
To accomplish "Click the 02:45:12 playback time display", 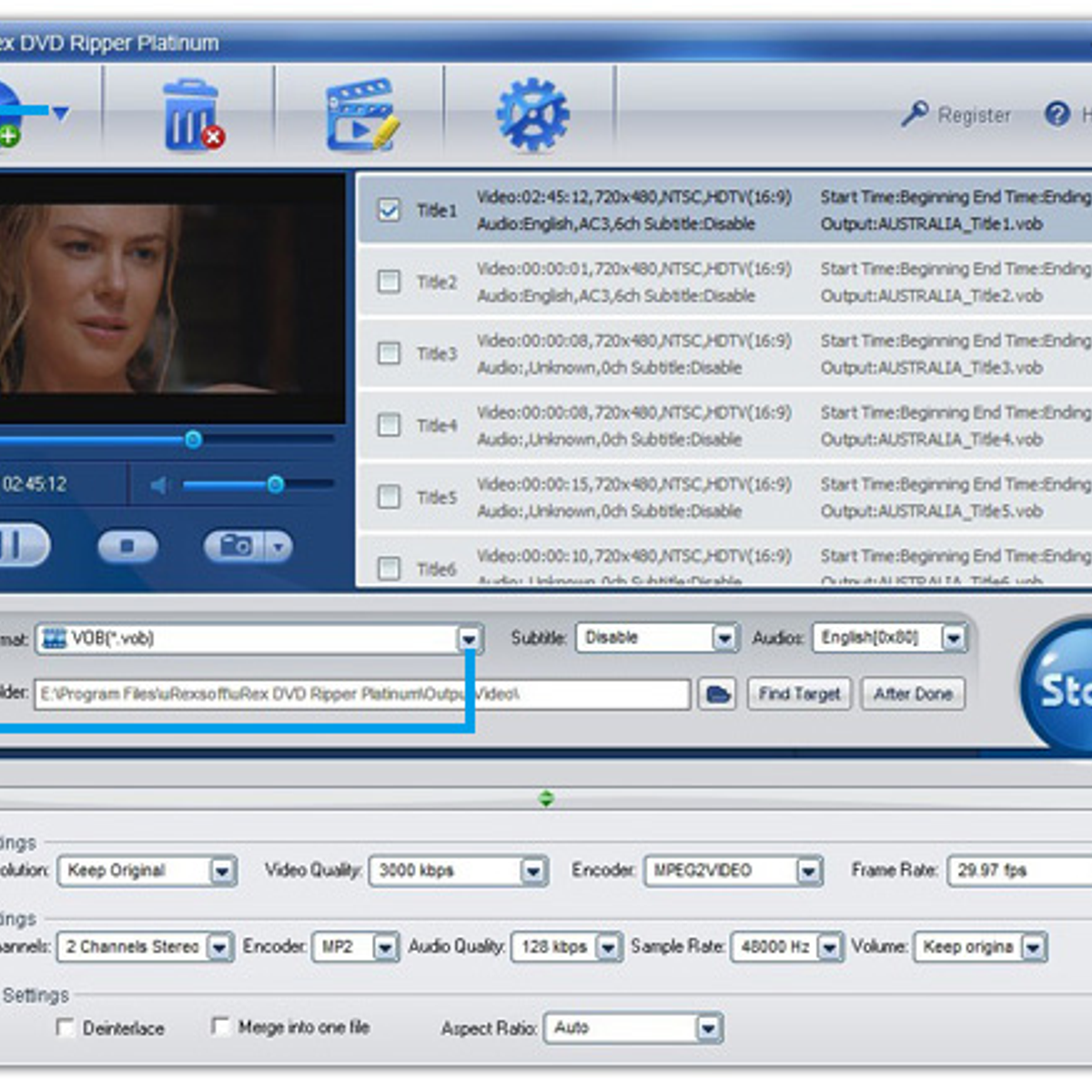I will 35,484.
